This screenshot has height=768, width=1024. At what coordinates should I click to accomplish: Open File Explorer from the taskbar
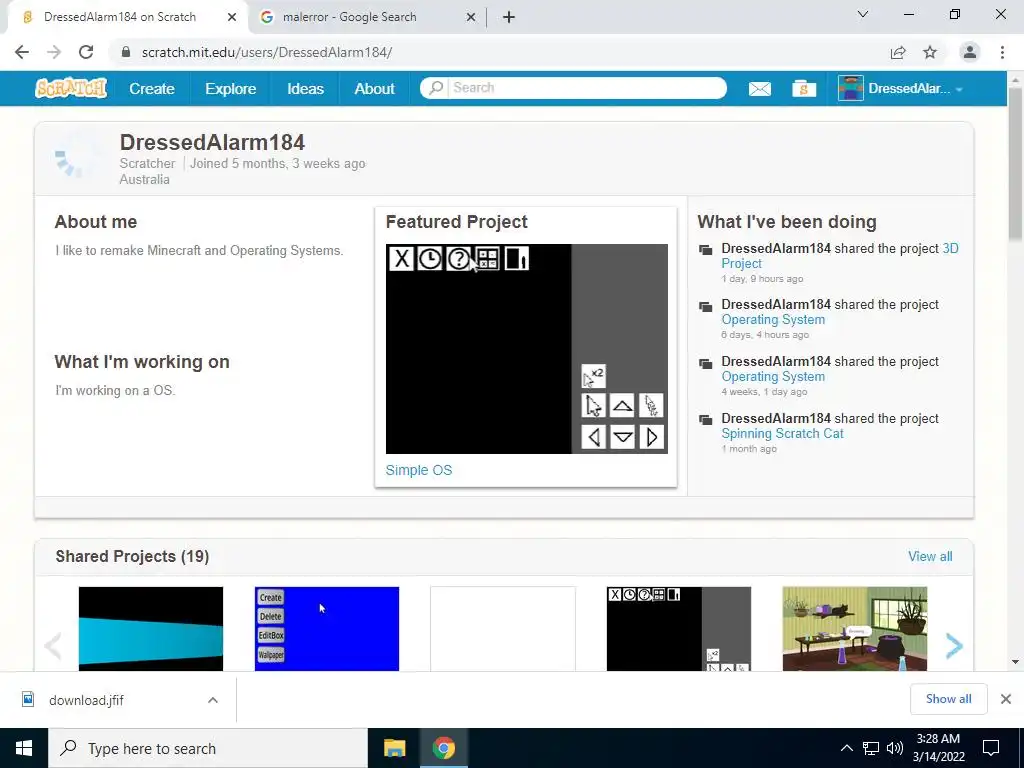(x=394, y=748)
